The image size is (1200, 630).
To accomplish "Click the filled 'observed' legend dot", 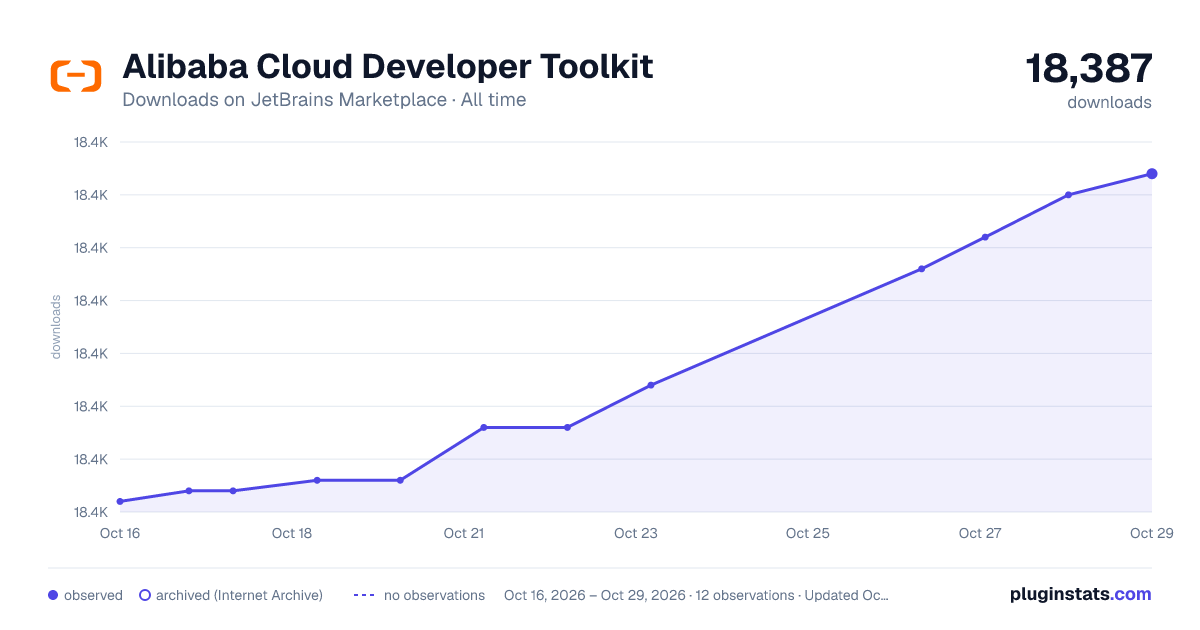I will coord(53,595).
